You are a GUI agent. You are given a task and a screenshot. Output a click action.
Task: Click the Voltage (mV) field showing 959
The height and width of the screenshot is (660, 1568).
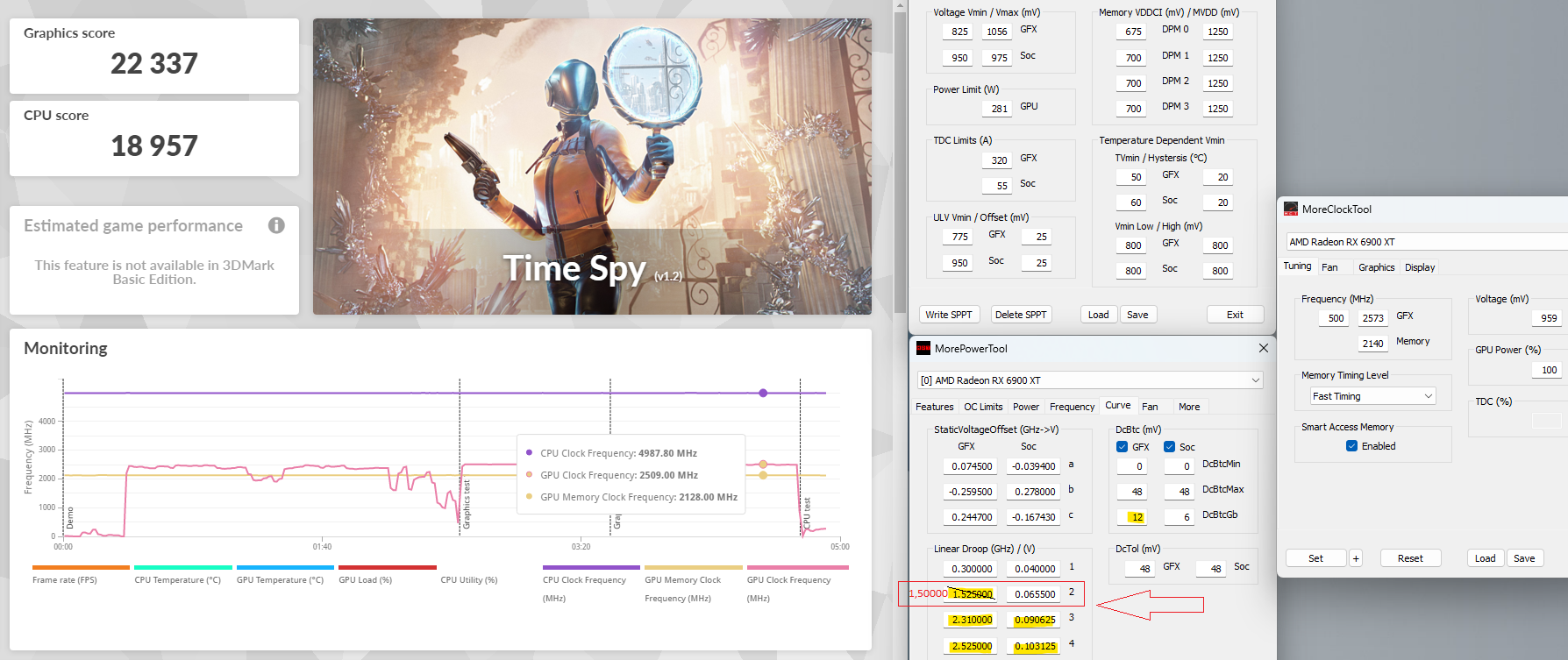click(1546, 318)
